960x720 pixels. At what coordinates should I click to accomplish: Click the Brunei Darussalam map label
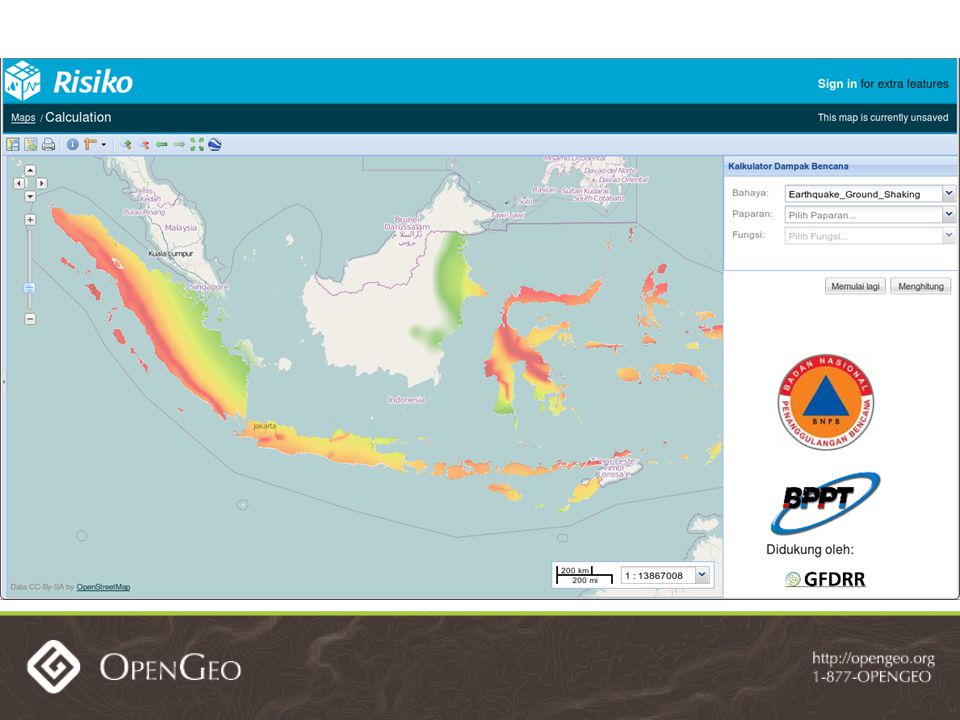click(407, 223)
